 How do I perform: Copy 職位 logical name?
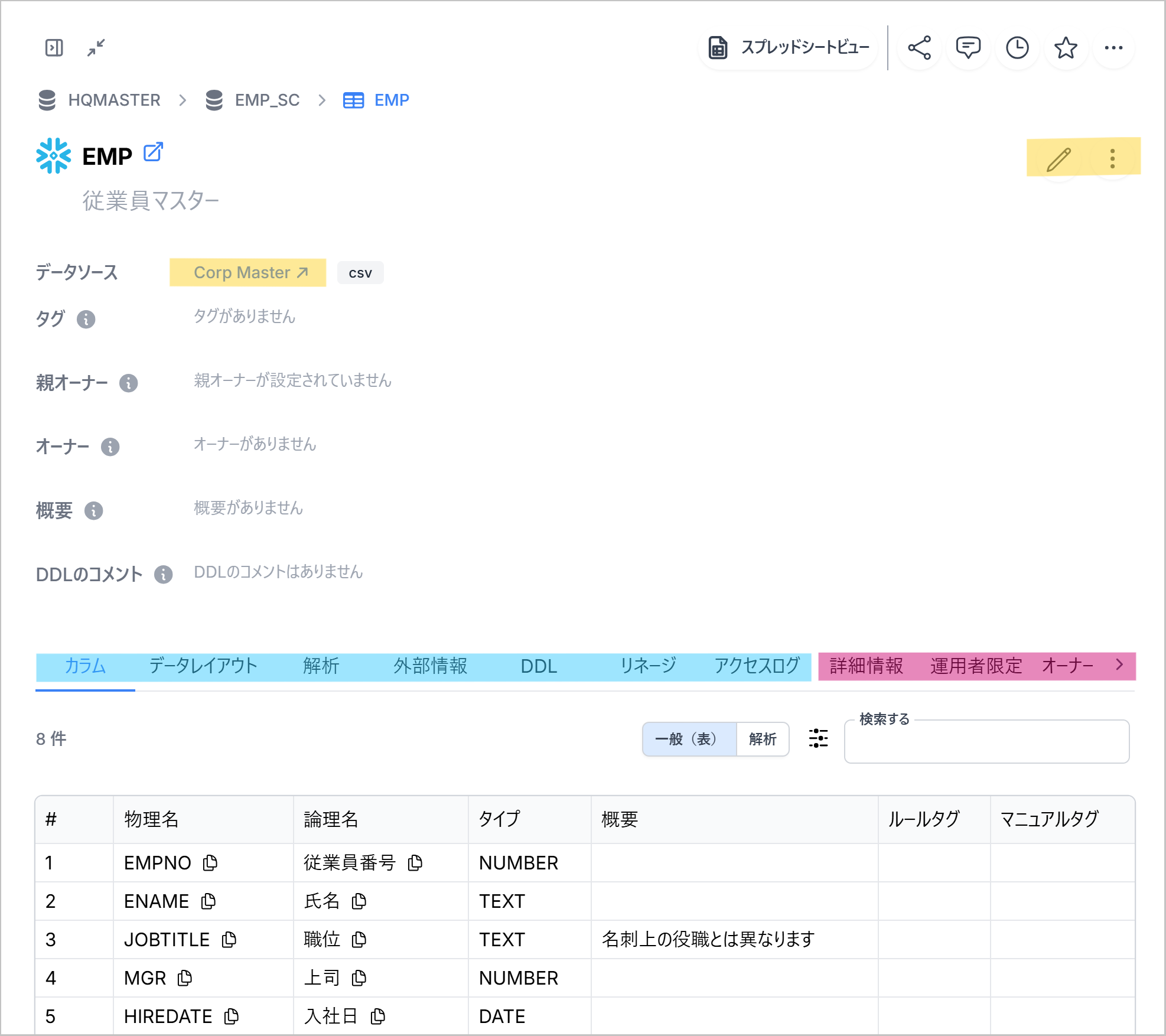[359, 940]
